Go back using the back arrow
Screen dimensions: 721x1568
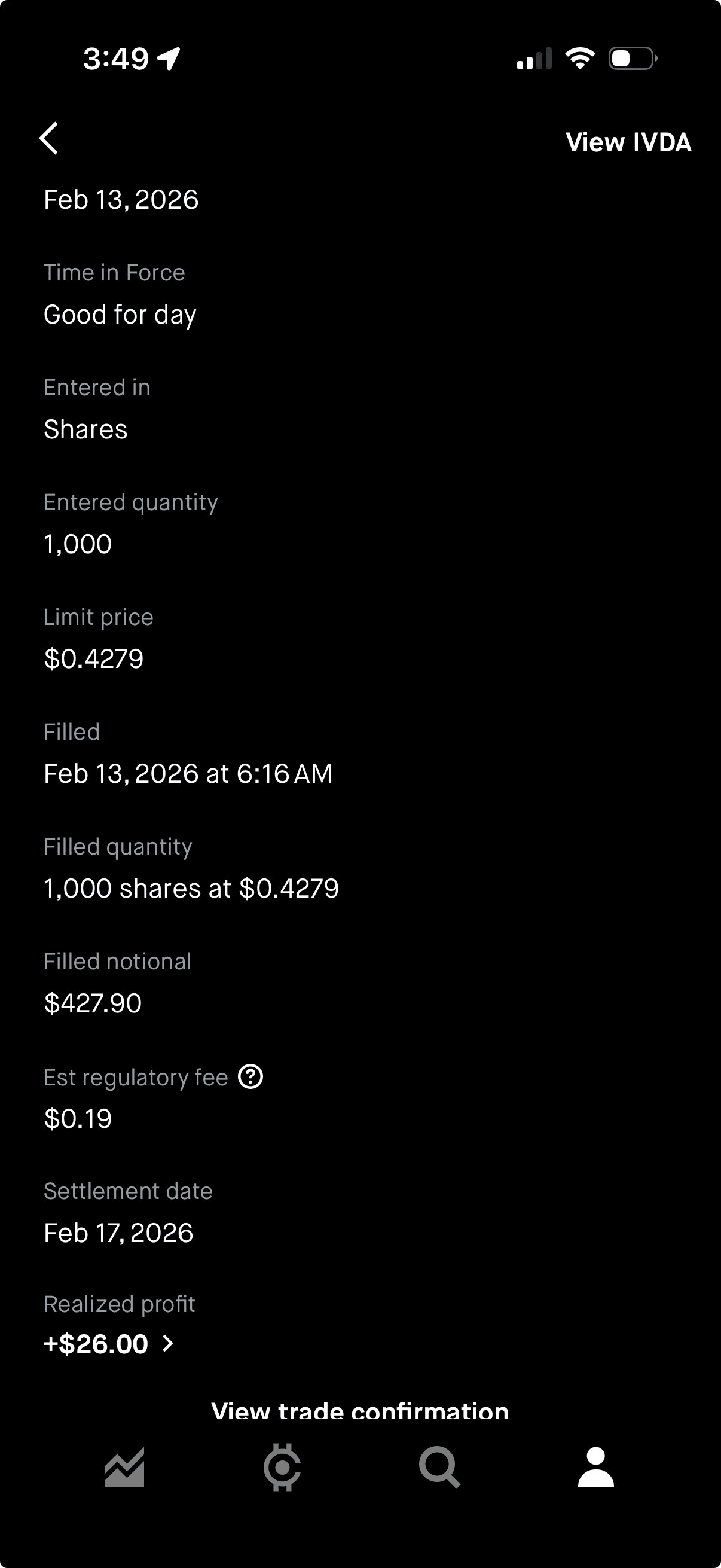pyautogui.click(x=49, y=139)
